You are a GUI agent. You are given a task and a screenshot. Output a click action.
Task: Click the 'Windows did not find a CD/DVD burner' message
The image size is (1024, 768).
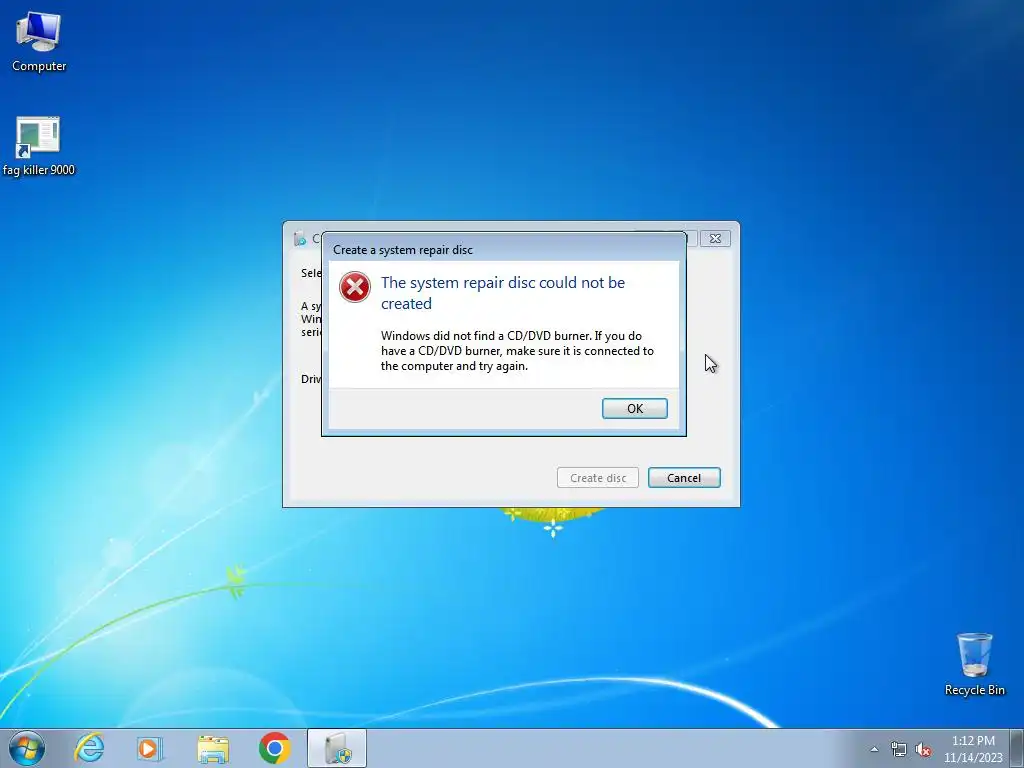click(517, 351)
